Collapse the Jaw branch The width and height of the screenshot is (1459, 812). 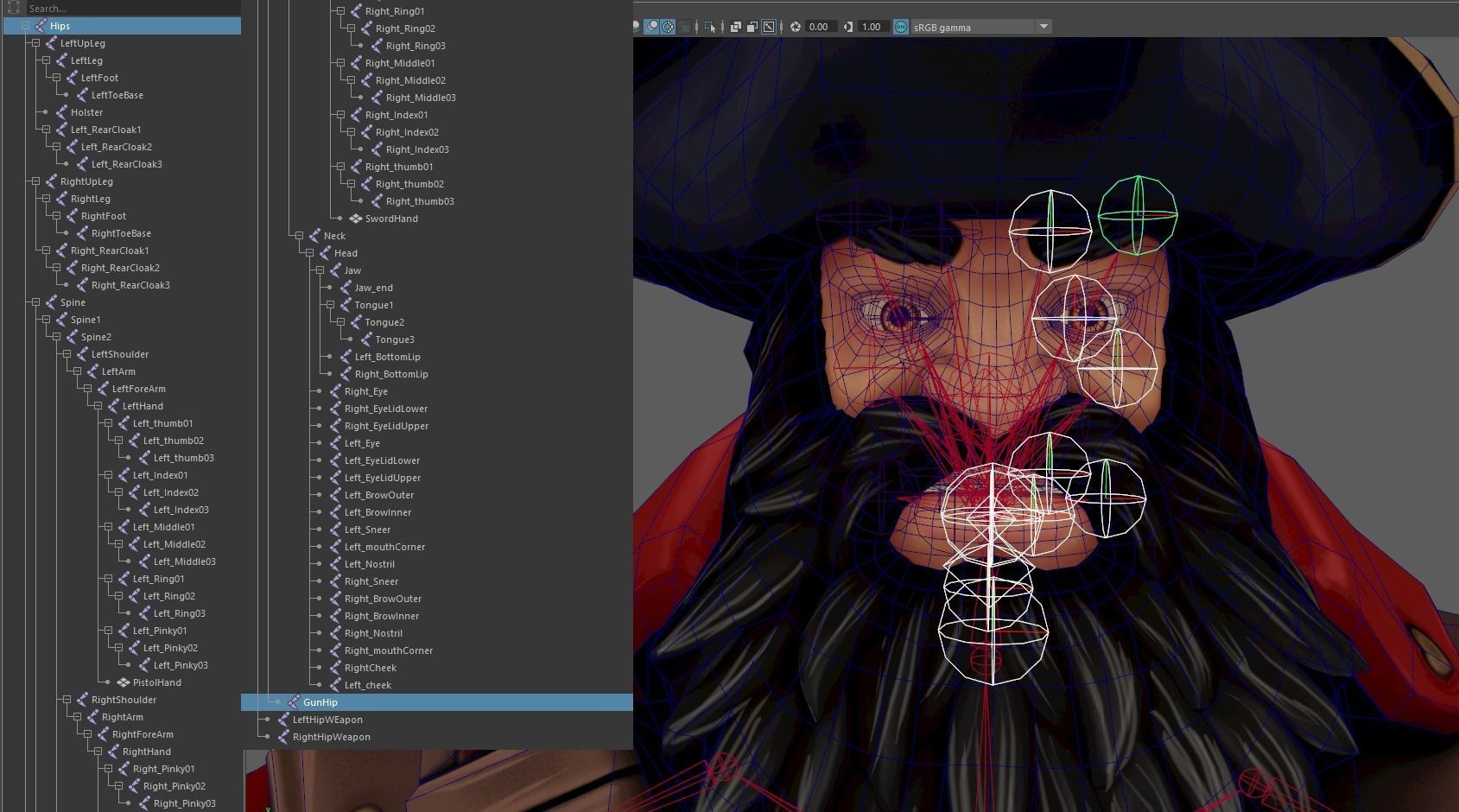pos(320,270)
